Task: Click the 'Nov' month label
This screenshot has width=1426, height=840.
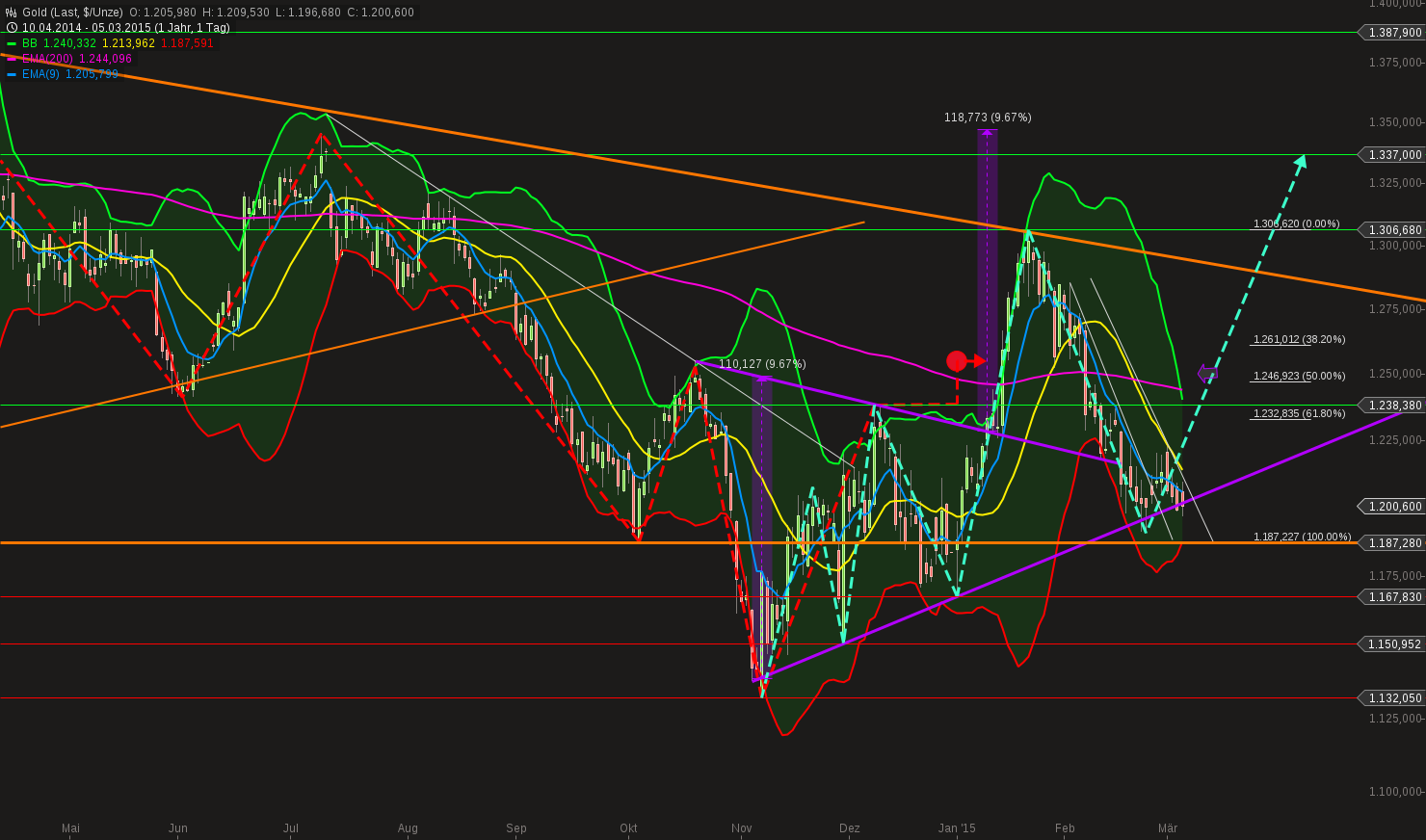Action: pos(742,828)
